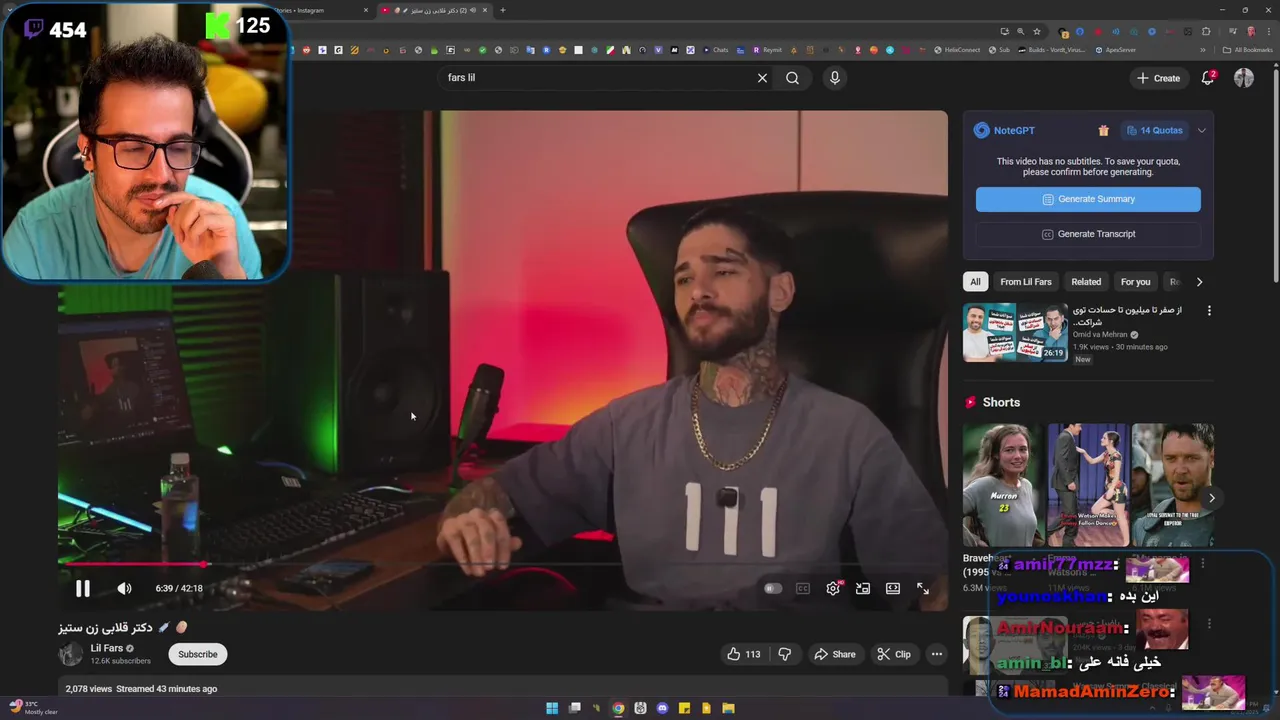Enable theater mode on the player
The height and width of the screenshot is (720, 1280).
coord(893,588)
